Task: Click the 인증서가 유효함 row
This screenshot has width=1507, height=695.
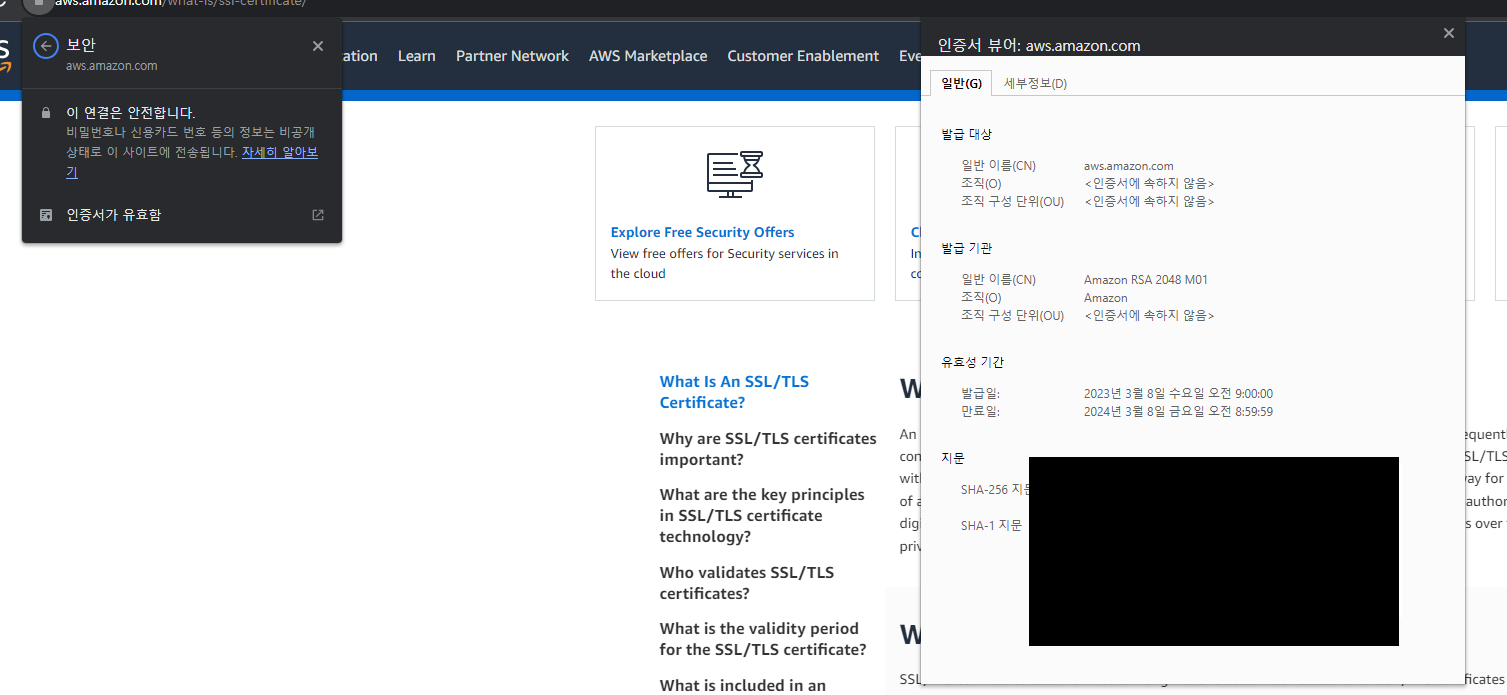Action: (182, 215)
